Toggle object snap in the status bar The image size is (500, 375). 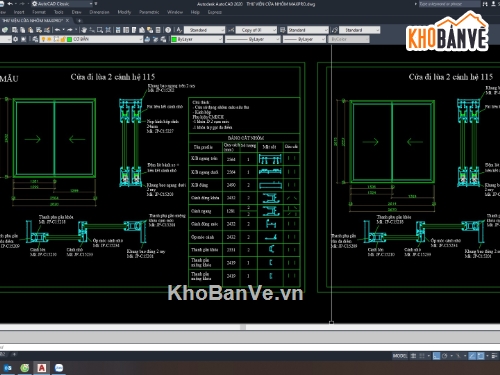pos(480,356)
